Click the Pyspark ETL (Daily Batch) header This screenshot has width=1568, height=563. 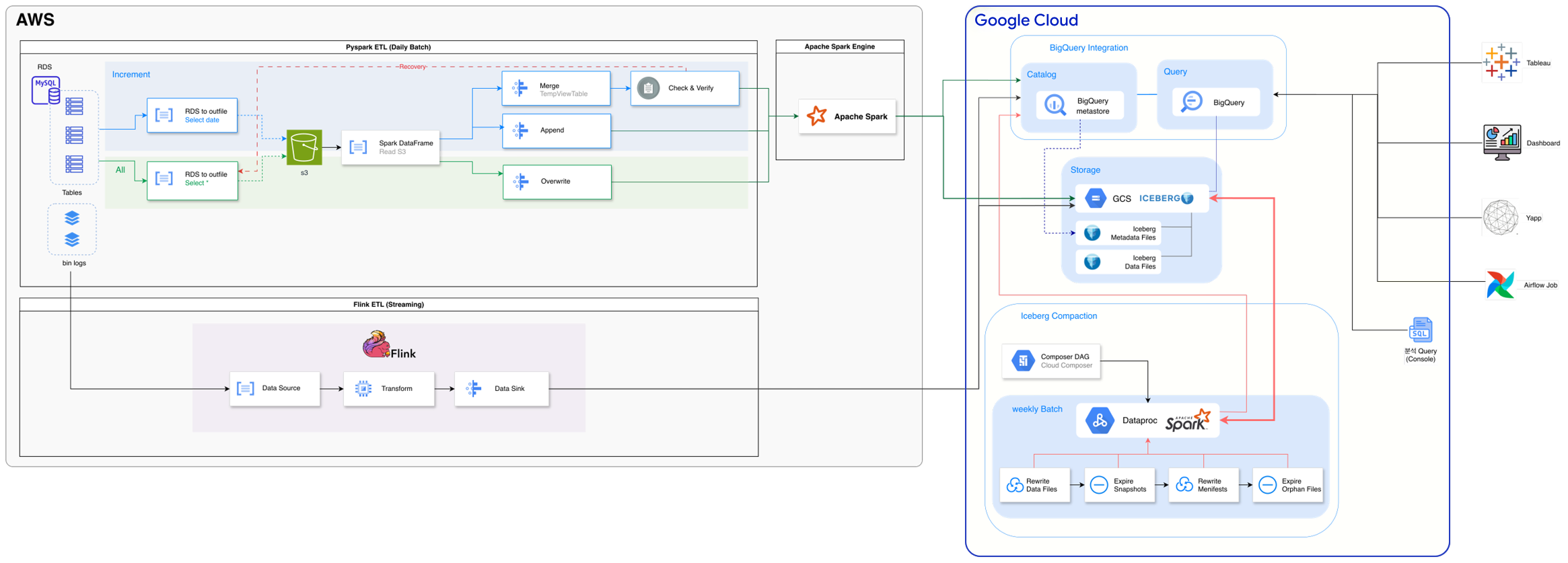click(x=388, y=47)
